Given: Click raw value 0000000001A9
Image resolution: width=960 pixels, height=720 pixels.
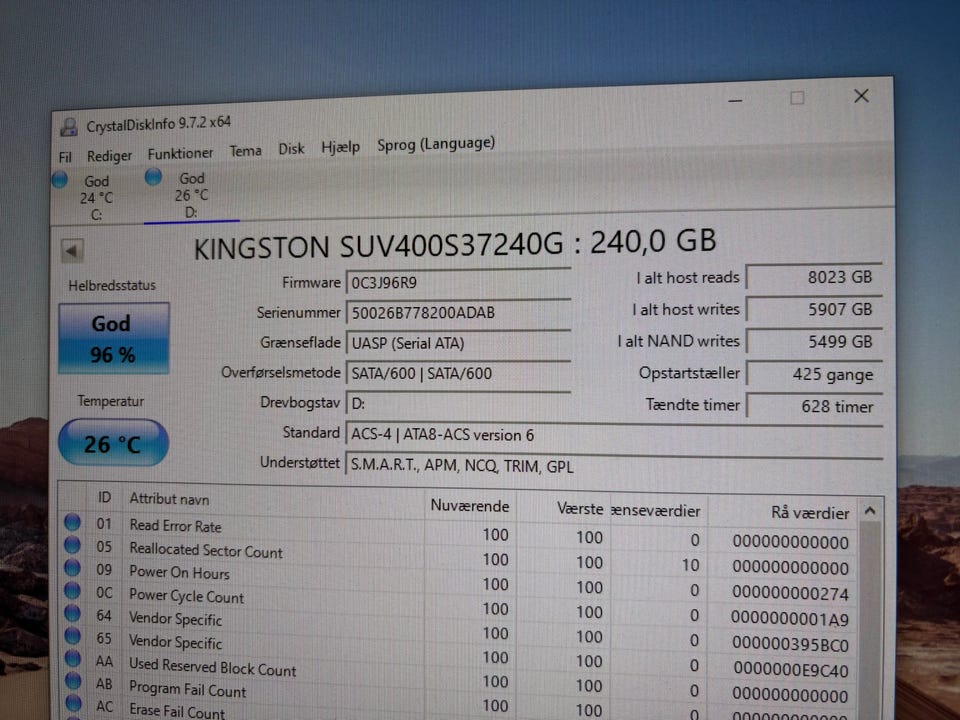Looking at the screenshot, I should pos(790,620).
